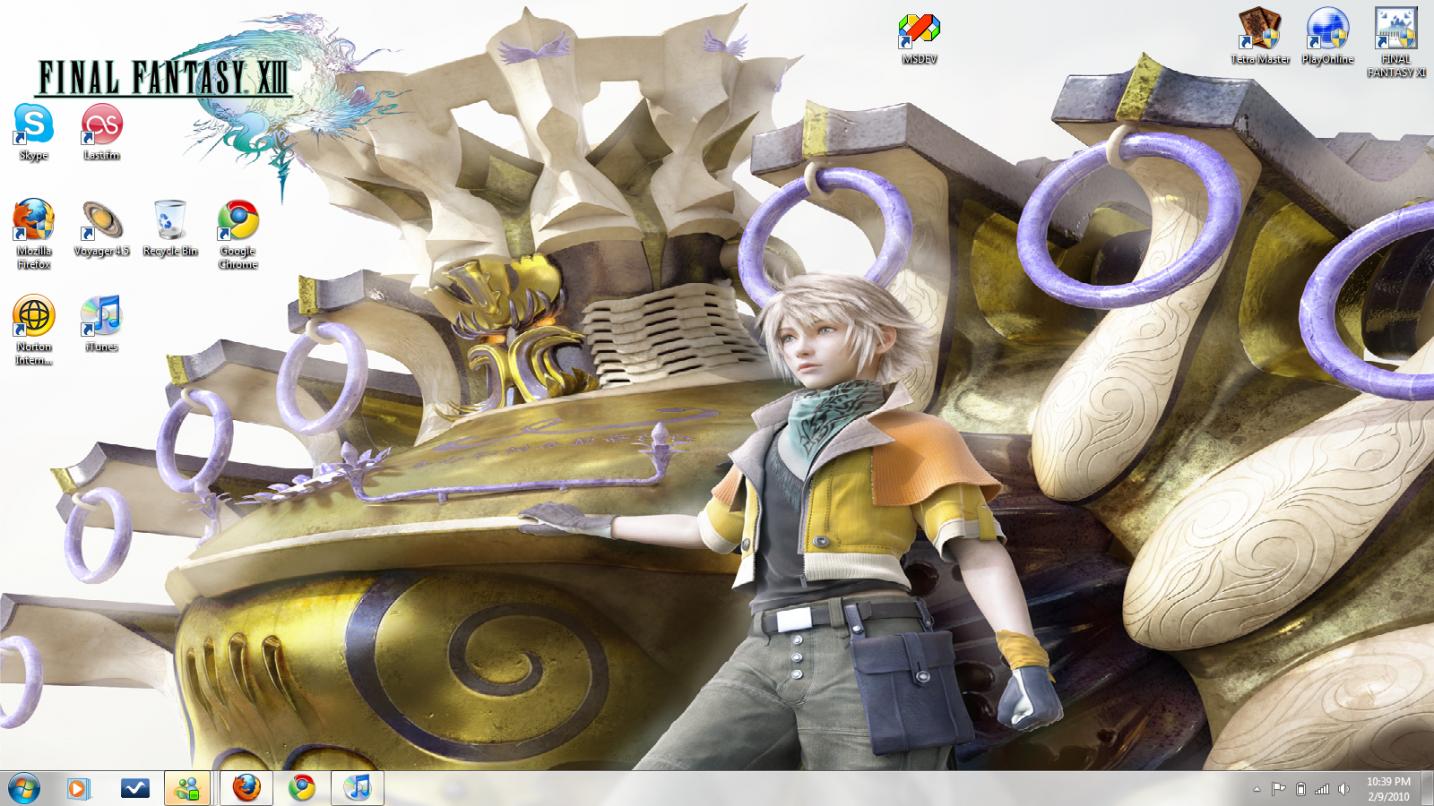Screen dimensions: 1434x806
Task: Click the Show desktop button
Action: [1426, 788]
